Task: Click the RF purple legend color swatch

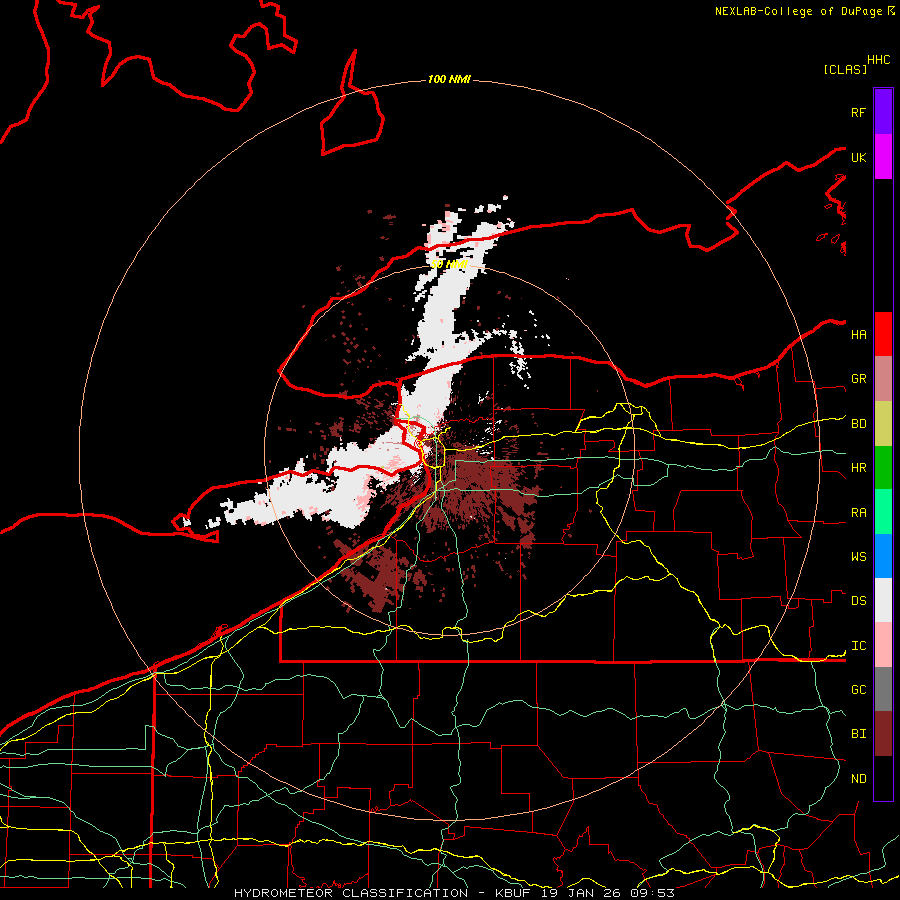Action: [x=883, y=112]
